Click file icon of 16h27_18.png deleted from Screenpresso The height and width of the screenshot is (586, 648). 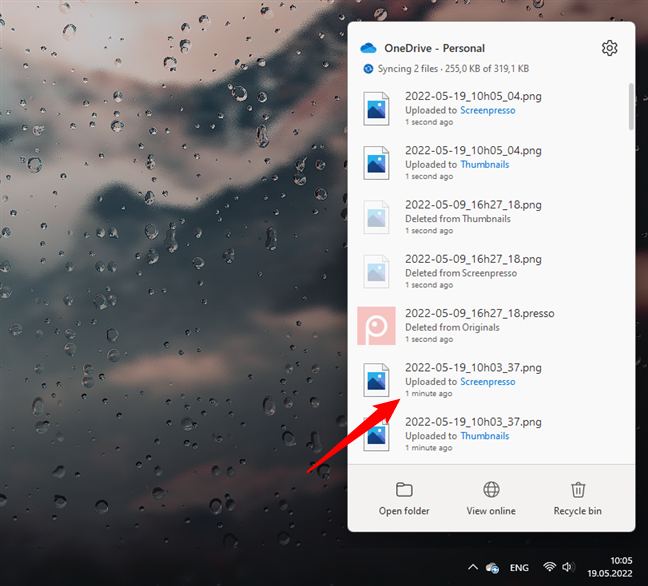pos(376,272)
